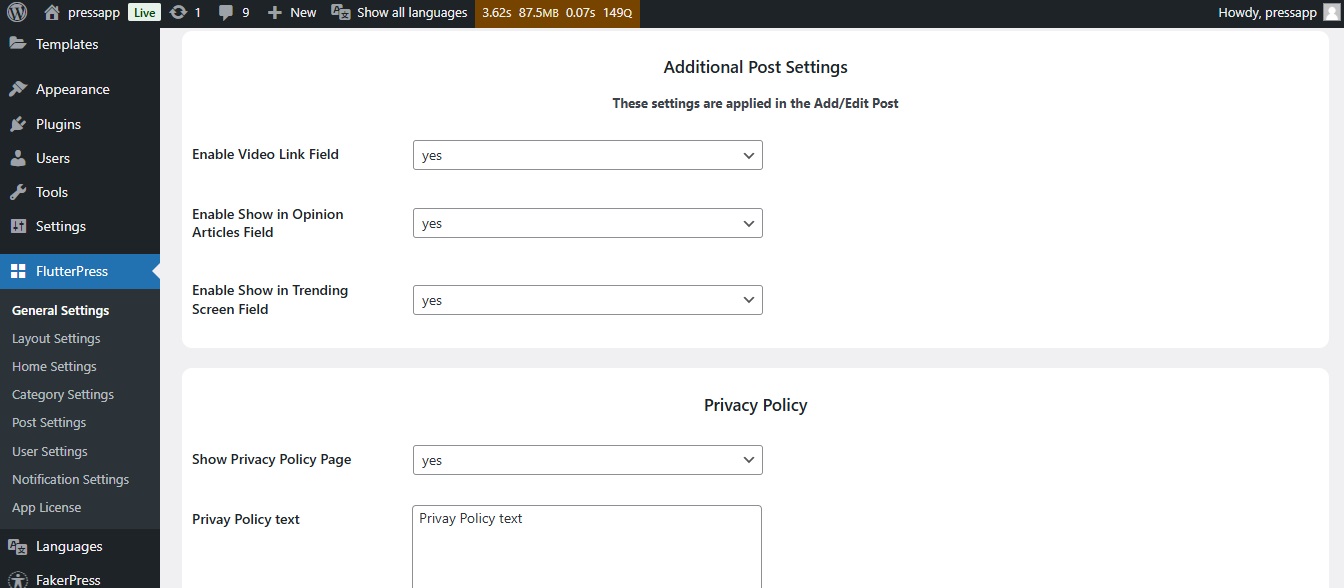Click the Show all languages translate icon
The image size is (1344, 588).
(x=340, y=13)
